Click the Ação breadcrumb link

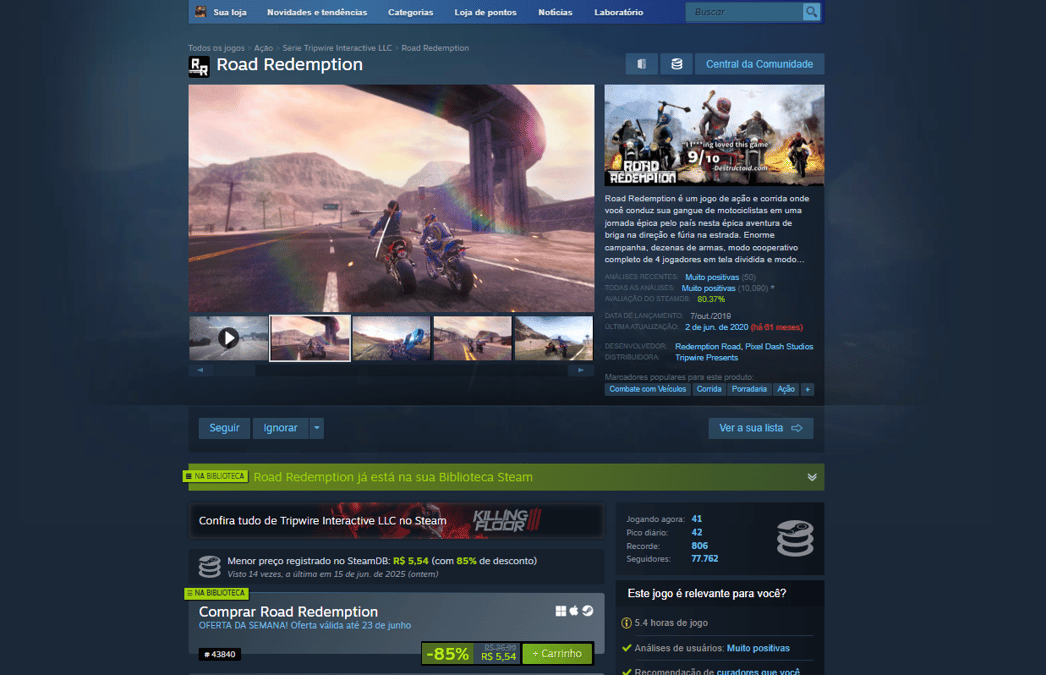264,48
